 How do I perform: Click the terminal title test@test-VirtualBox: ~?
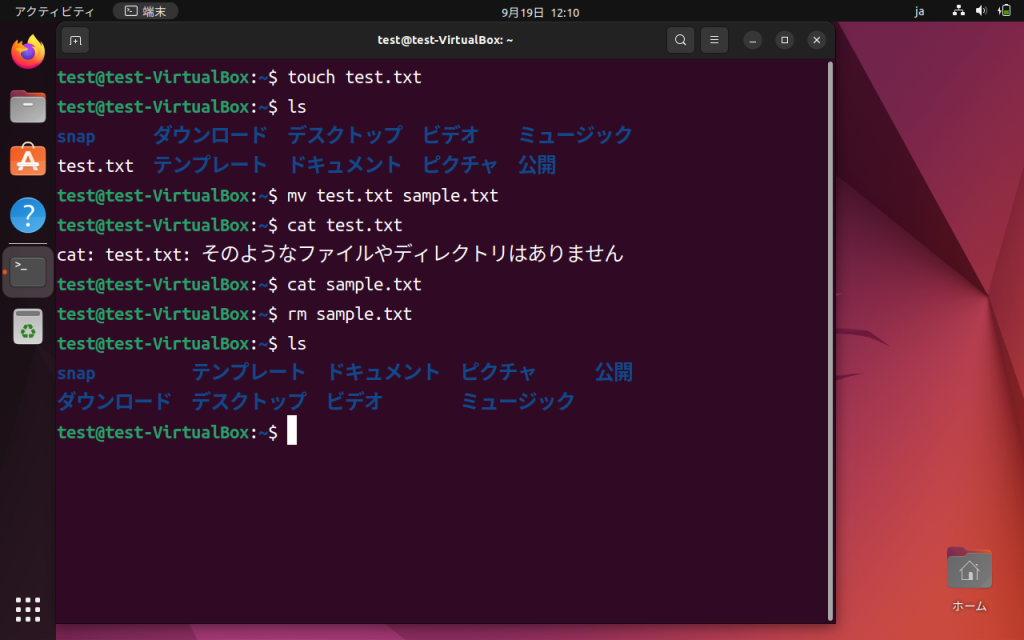tap(445, 40)
